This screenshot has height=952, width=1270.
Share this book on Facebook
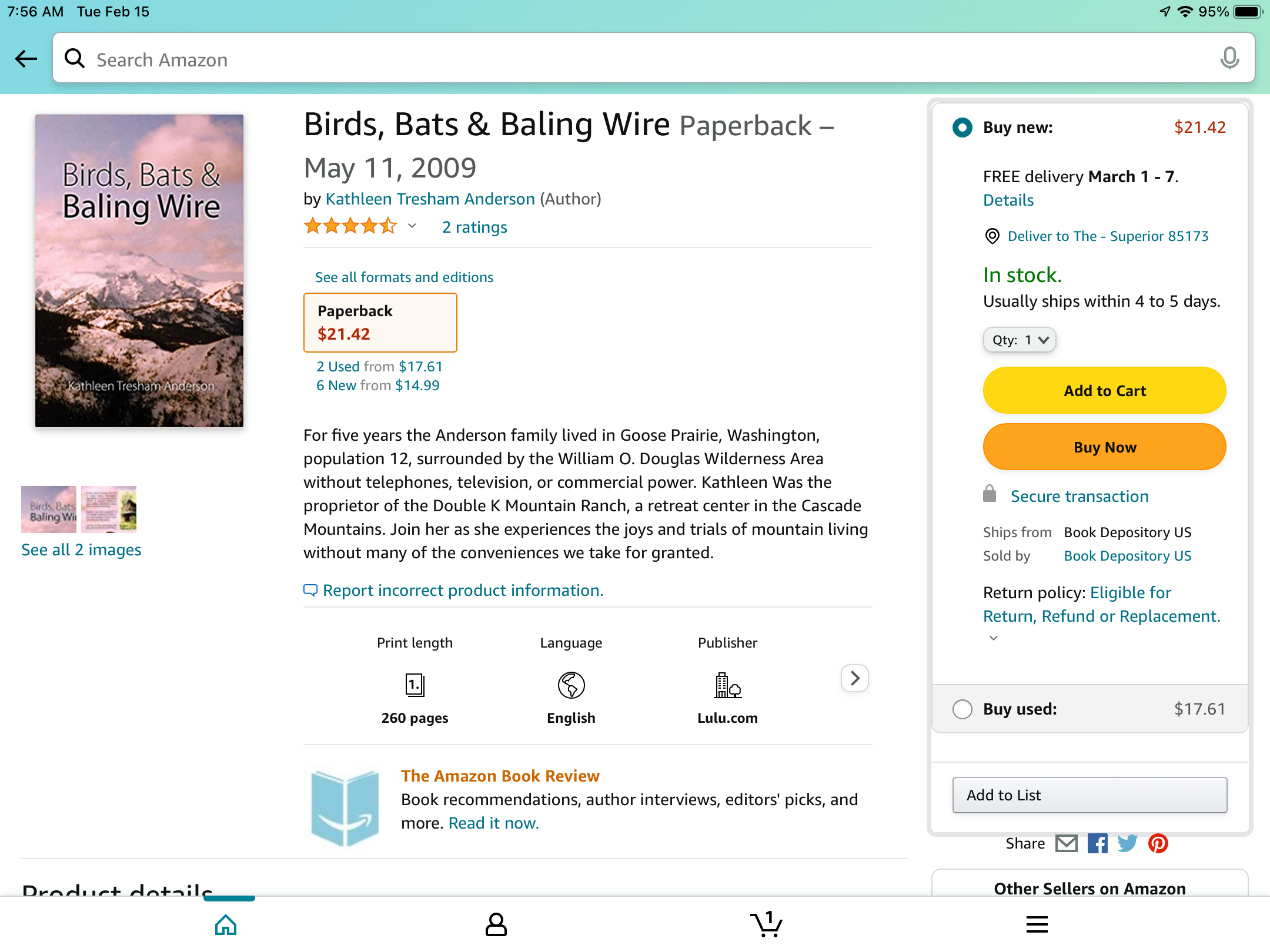(x=1097, y=843)
